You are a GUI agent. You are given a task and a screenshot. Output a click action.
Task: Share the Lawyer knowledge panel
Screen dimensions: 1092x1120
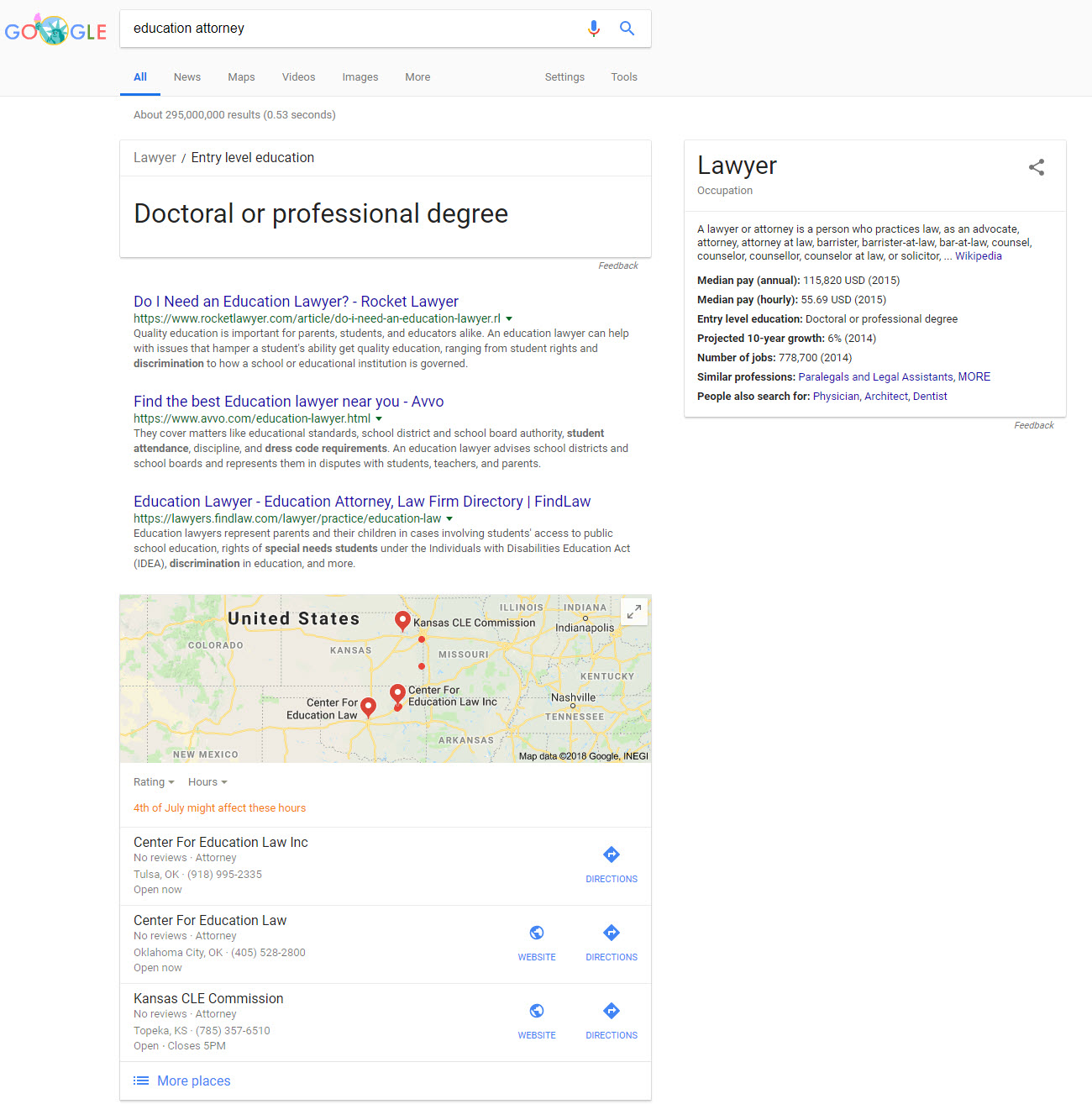pos(1037,167)
